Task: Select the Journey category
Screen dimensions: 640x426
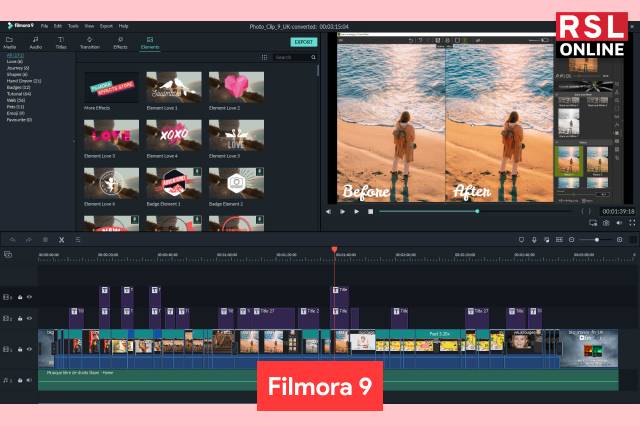Action: pyautogui.click(x=18, y=68)
